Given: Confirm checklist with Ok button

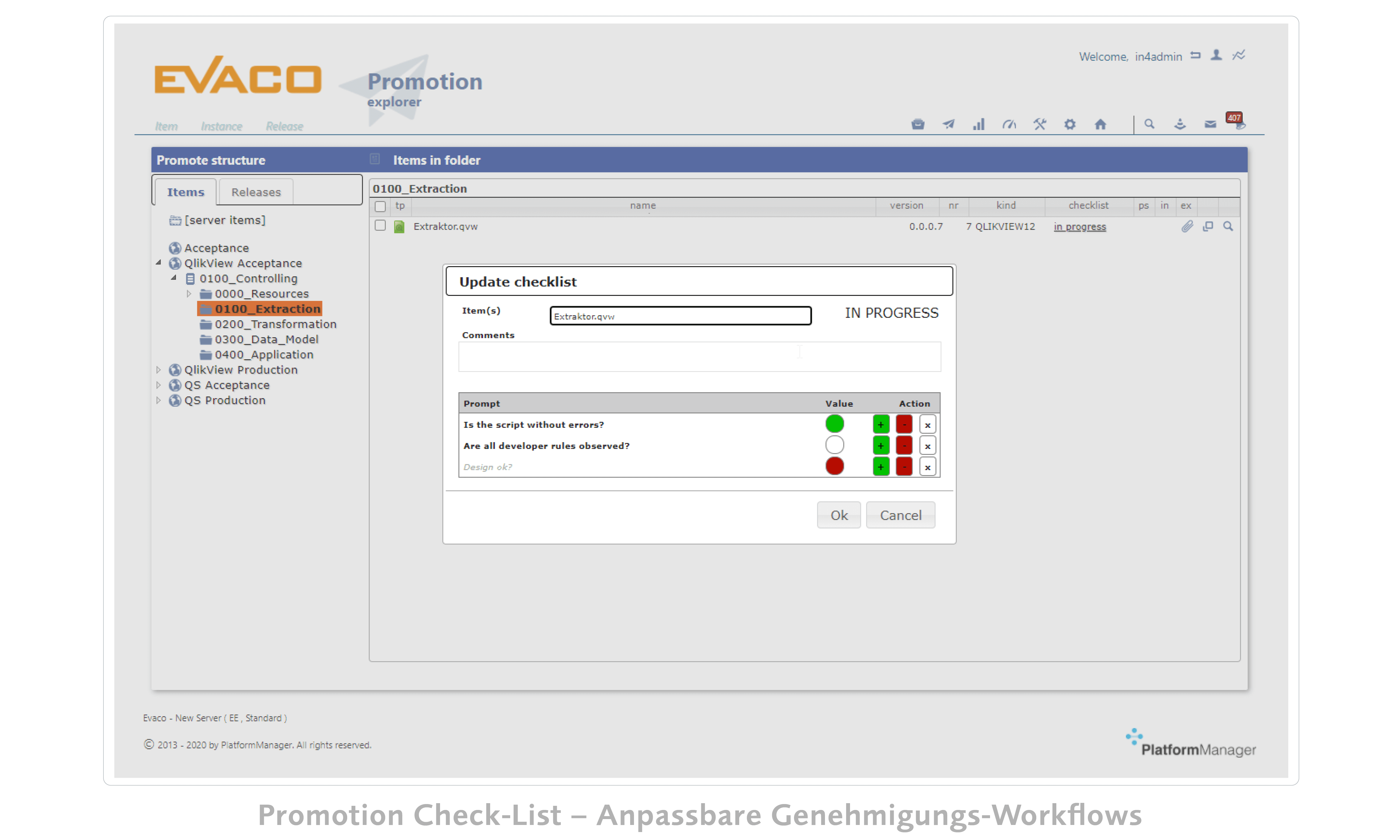Looking at the screenshot, I should click(838, 515).
